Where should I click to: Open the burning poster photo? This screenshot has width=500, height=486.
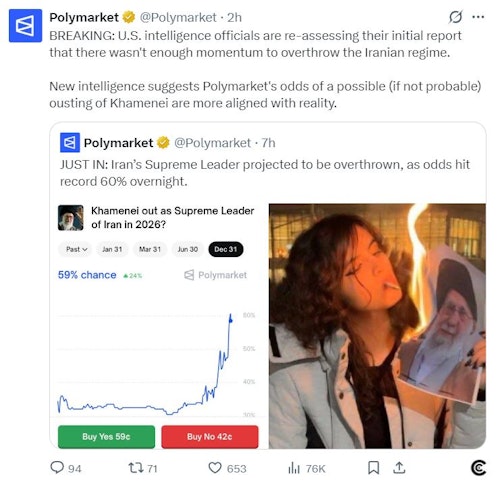(377, 326)
